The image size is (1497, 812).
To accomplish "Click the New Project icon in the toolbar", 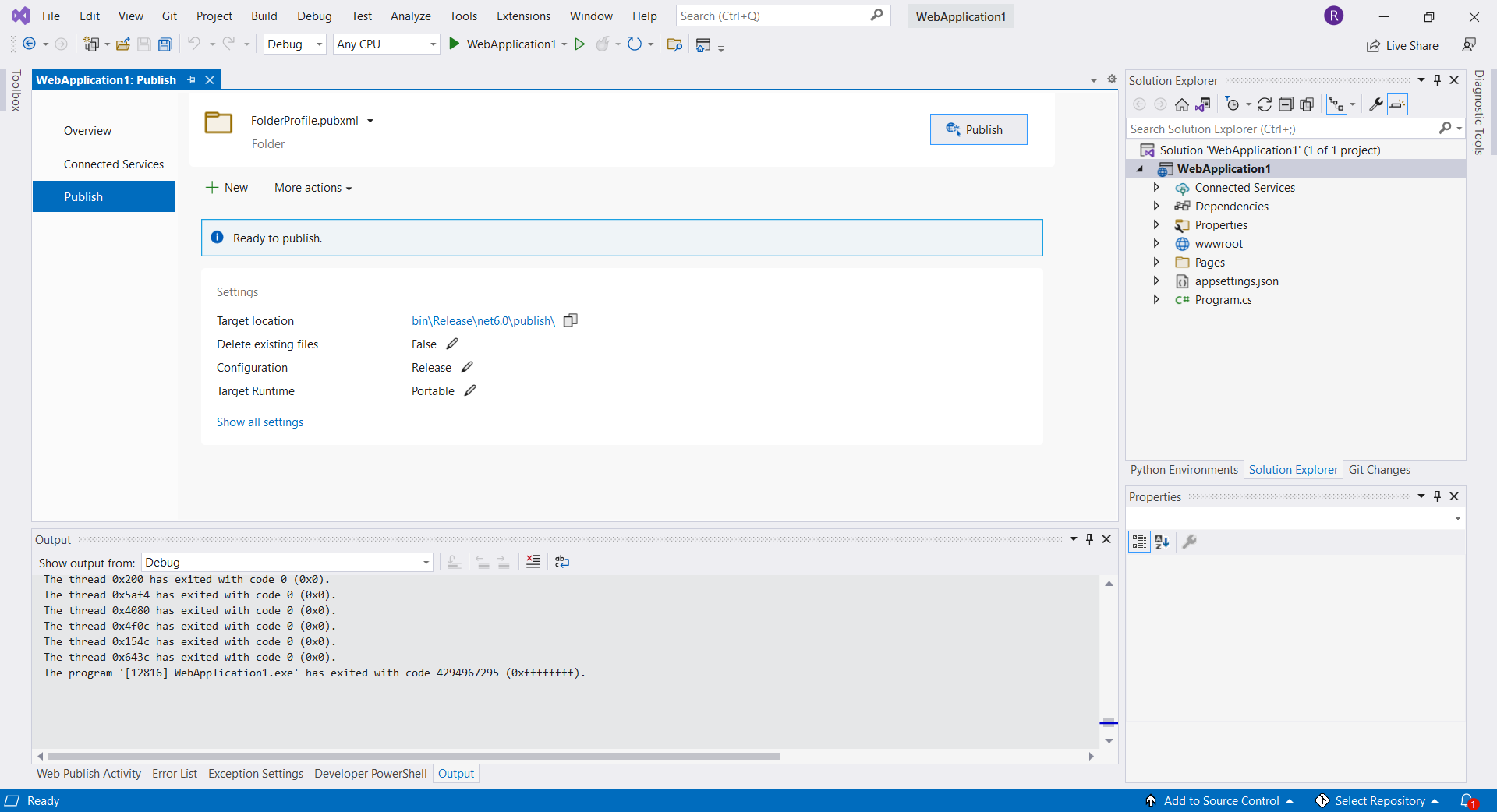I will (91, 44).
